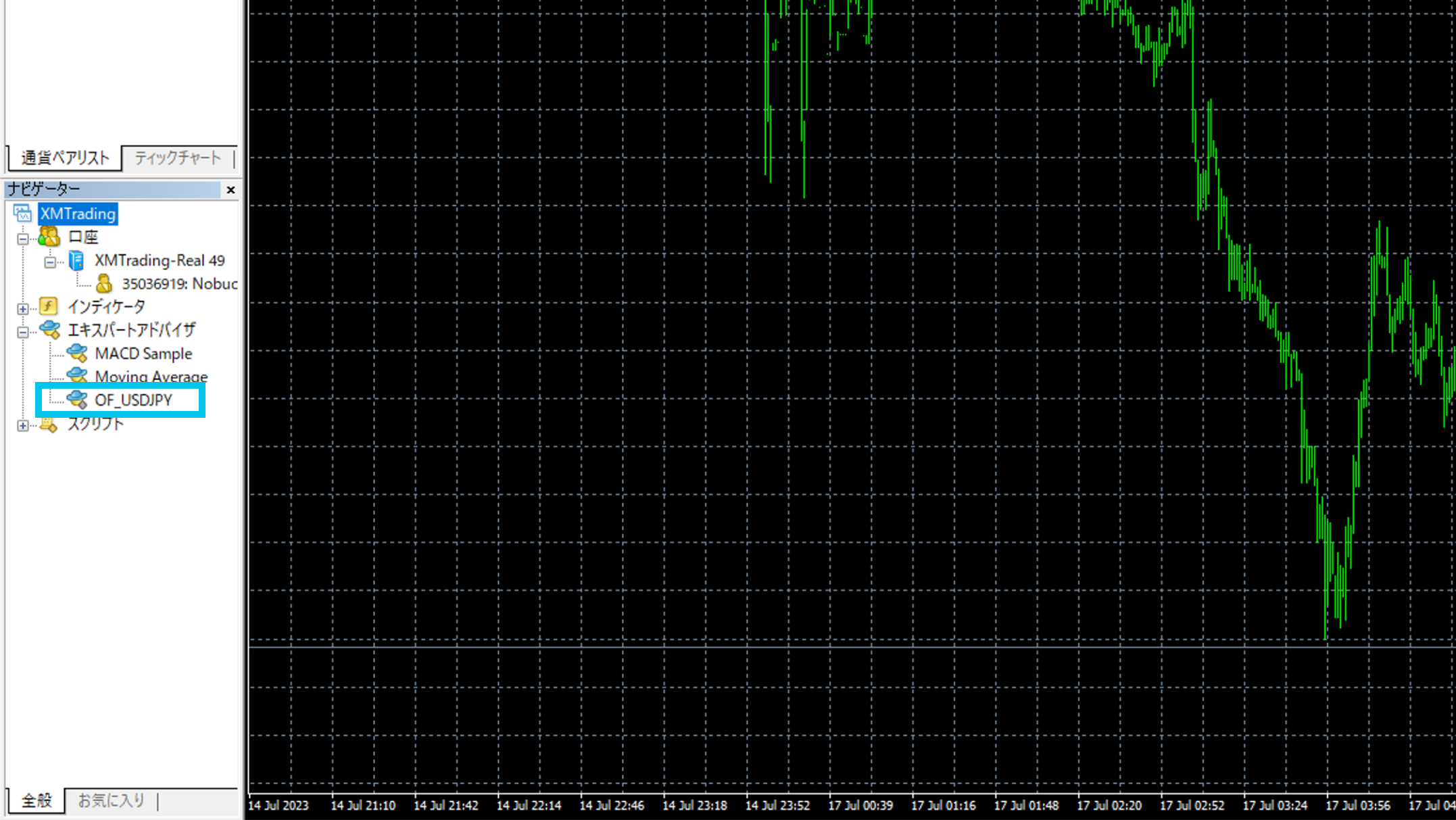Open the お気に入り favorites tab
This screenshot has width=1456, height=820.
(111, 800)
